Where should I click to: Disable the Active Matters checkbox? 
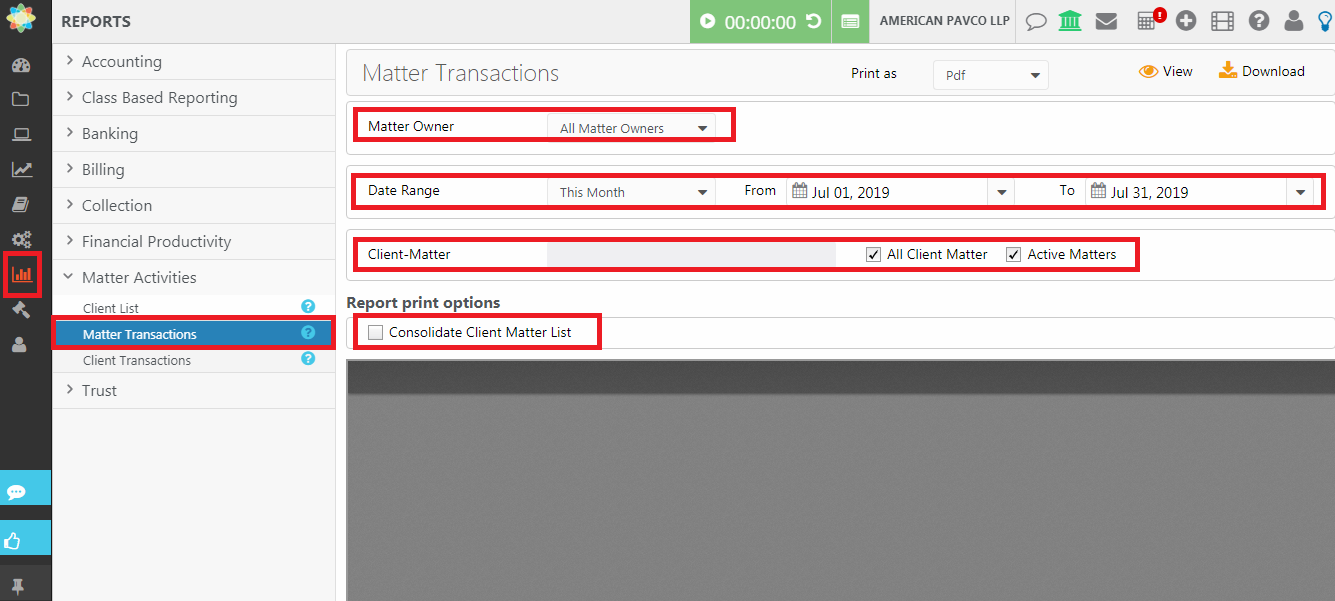tap(1013, 254)
